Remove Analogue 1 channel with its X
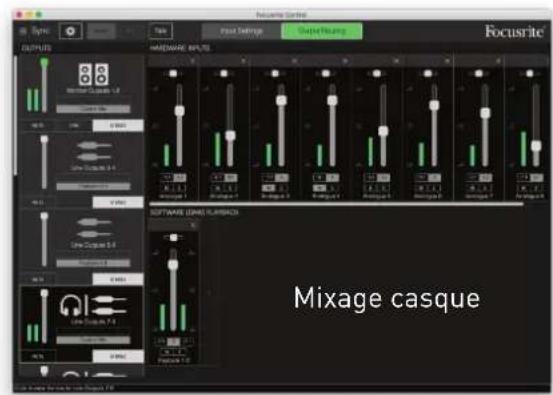 tap(193, 61)
